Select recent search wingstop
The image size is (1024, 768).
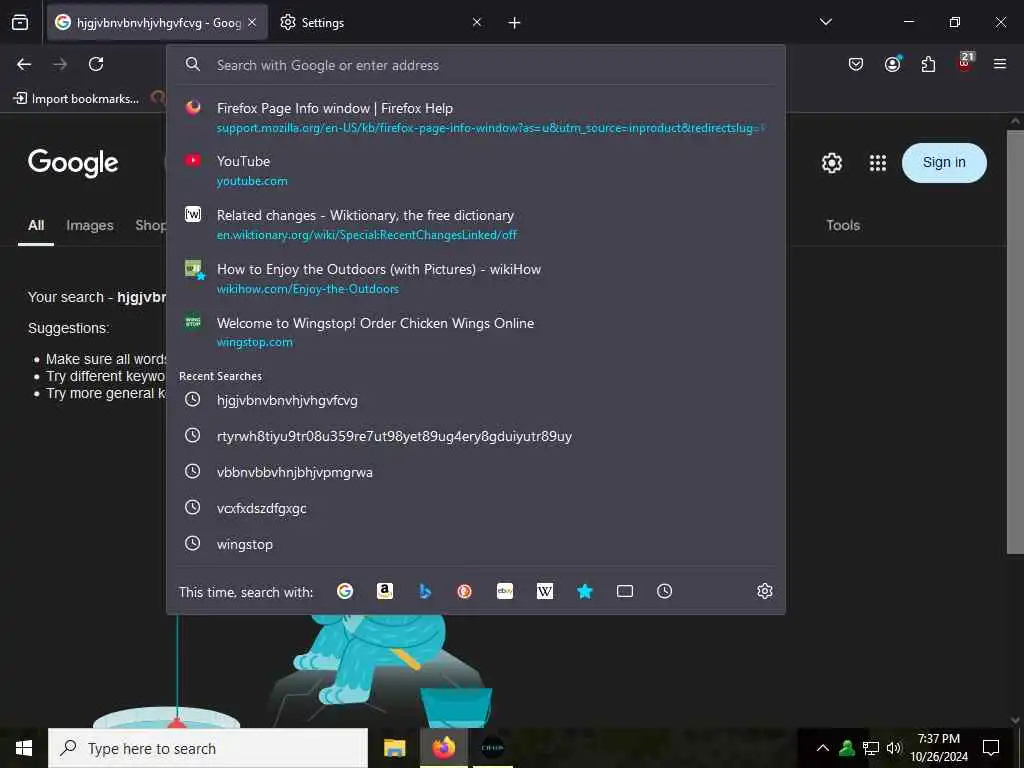(475, 543)
